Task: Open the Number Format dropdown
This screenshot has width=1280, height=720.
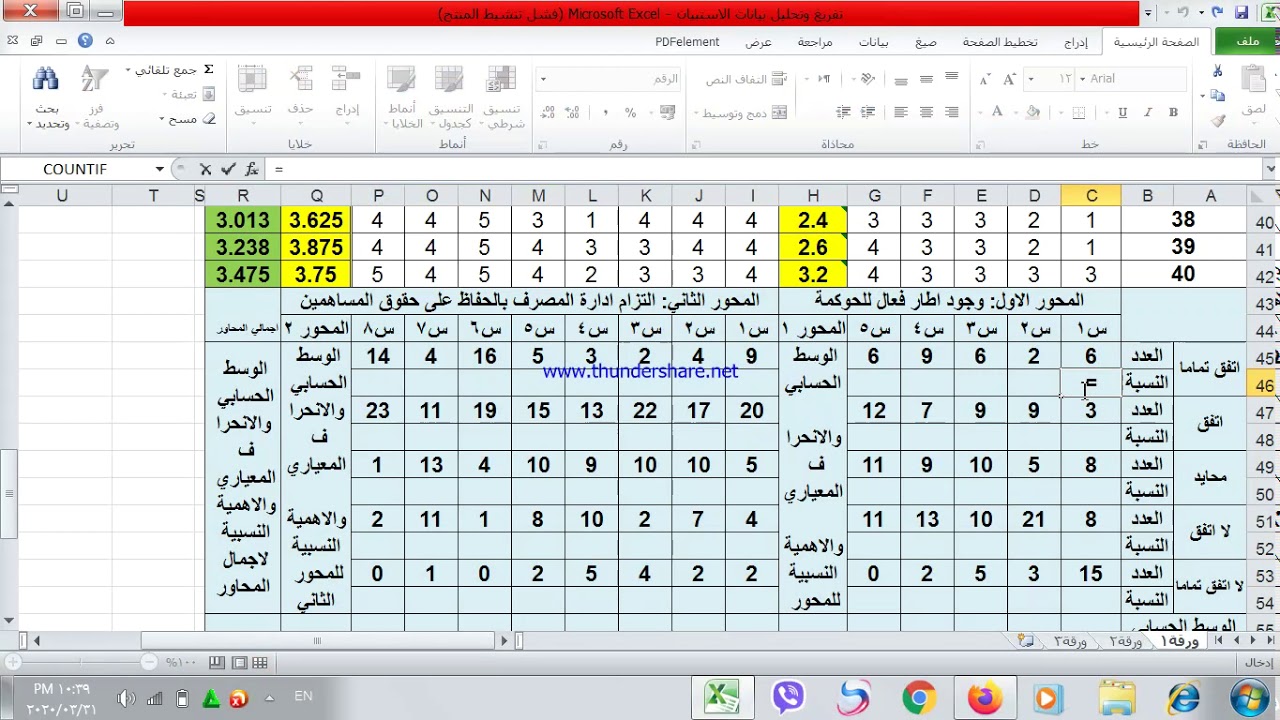Action: coord(543,79)
